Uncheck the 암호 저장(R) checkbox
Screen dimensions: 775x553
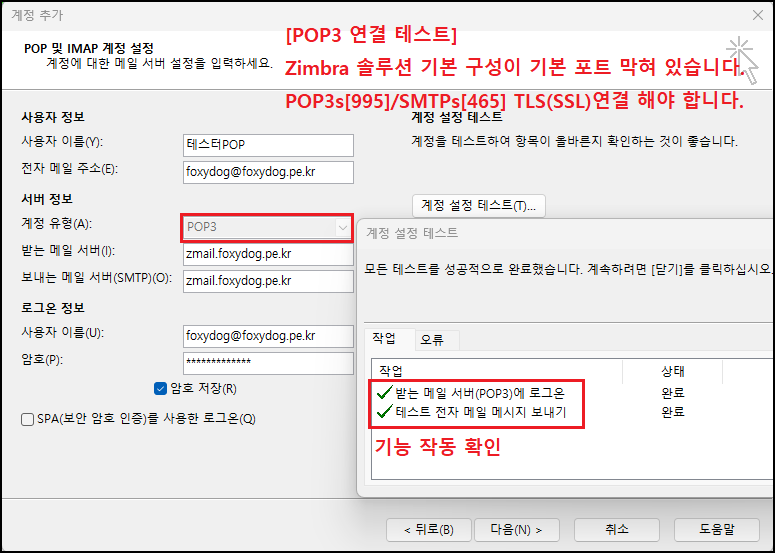160,389
